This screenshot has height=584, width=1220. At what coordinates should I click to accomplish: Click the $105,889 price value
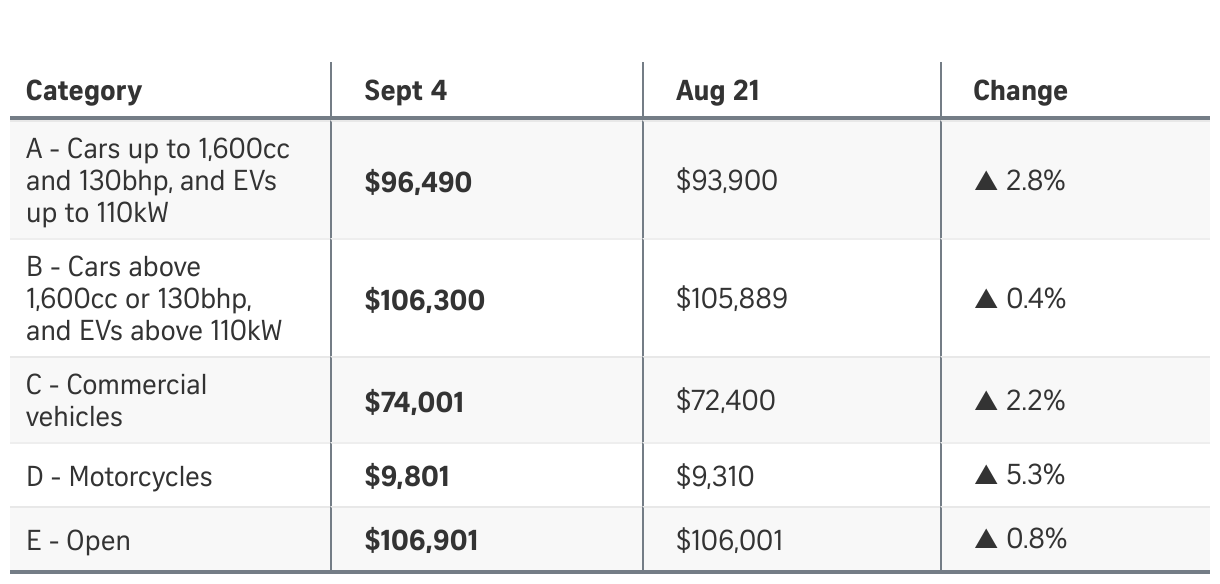click(x=731, y=299)
